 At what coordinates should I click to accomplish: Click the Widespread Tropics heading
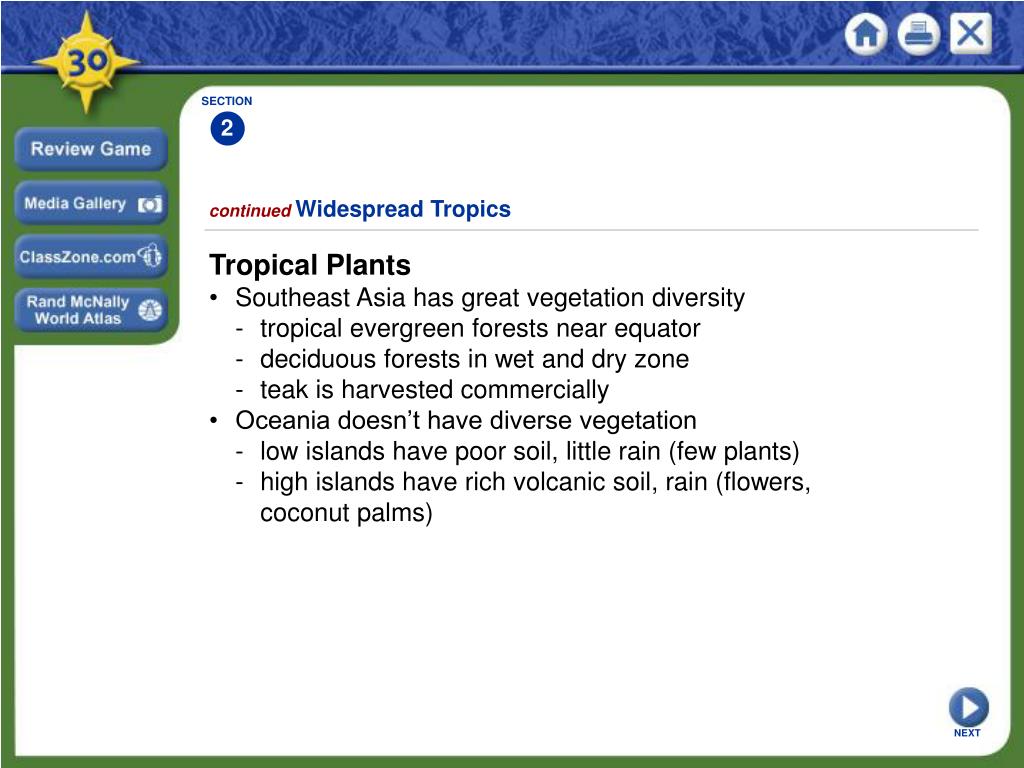point(403,209)
